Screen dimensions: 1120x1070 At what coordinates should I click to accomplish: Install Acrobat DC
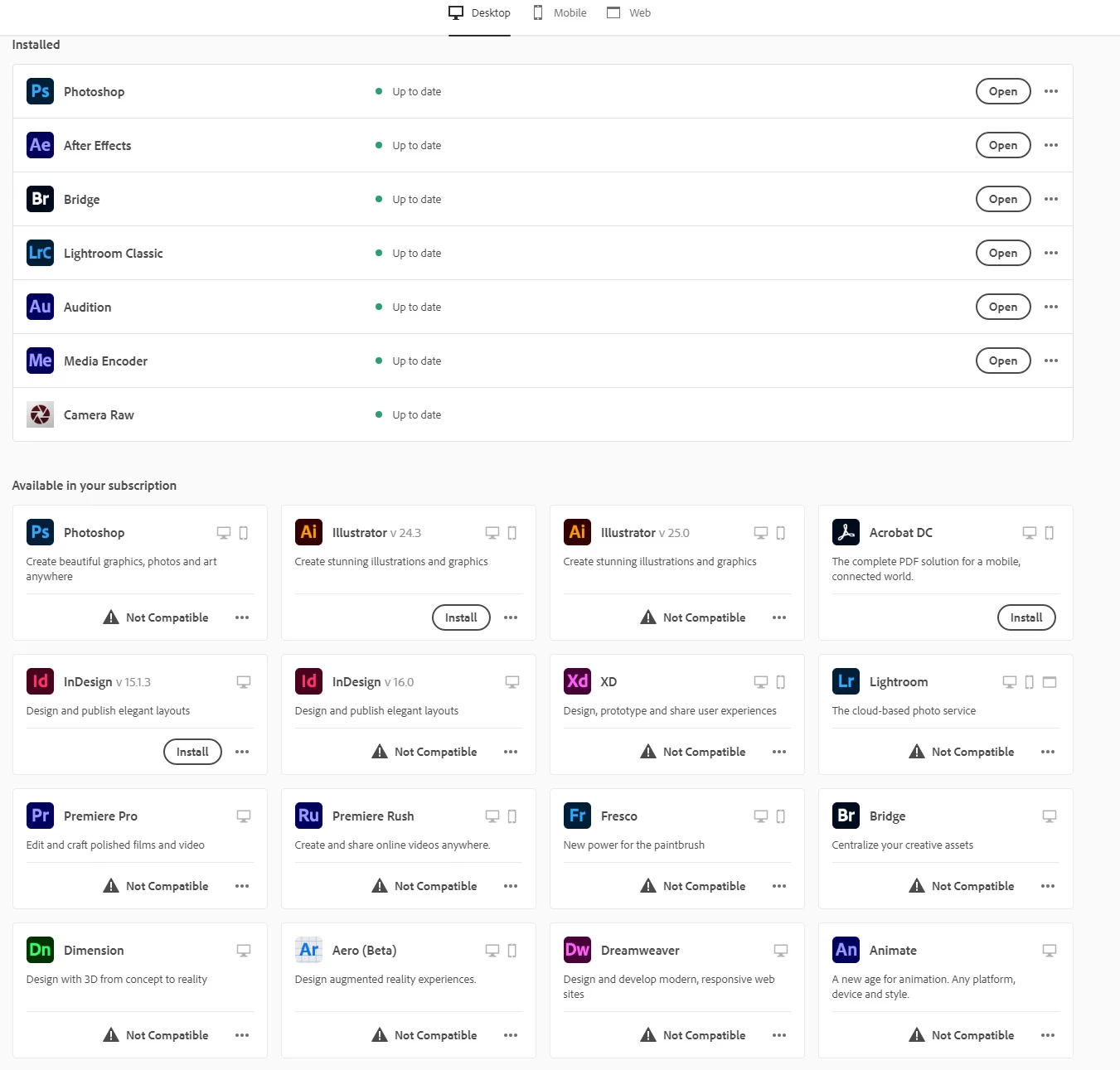(1026, 617)
